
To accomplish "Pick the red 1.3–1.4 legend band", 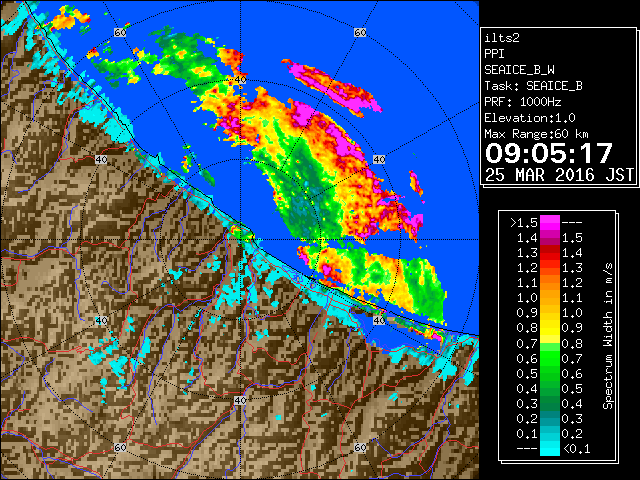I will 549,253.
